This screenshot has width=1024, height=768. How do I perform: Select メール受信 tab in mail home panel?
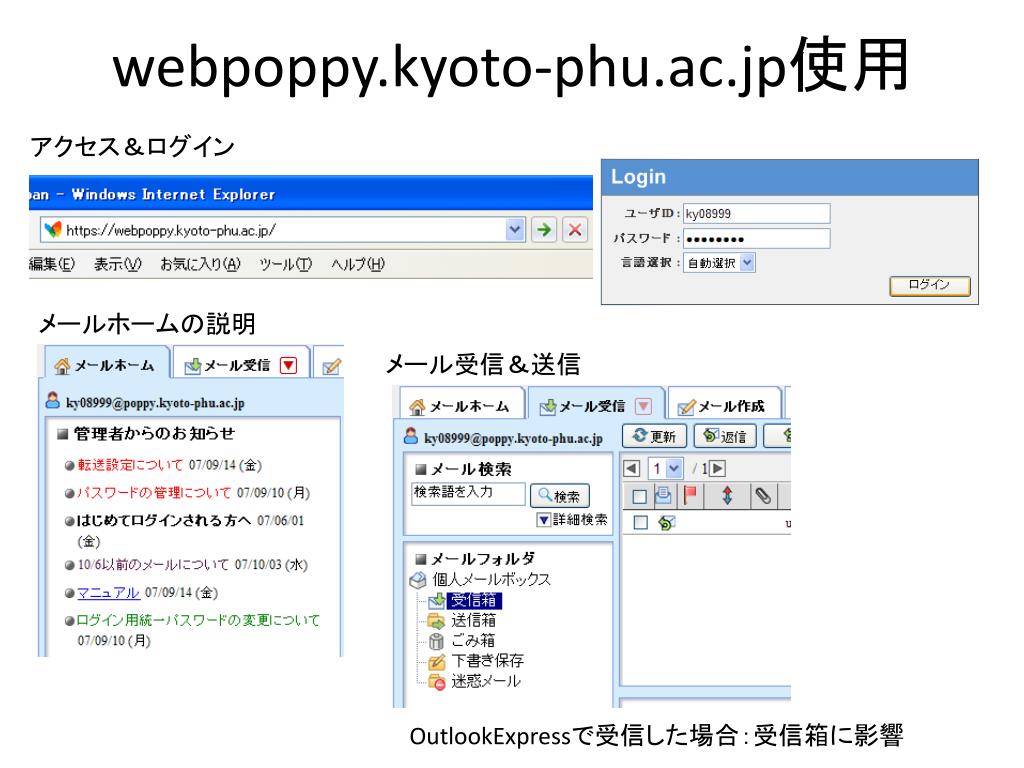(228, 365)
